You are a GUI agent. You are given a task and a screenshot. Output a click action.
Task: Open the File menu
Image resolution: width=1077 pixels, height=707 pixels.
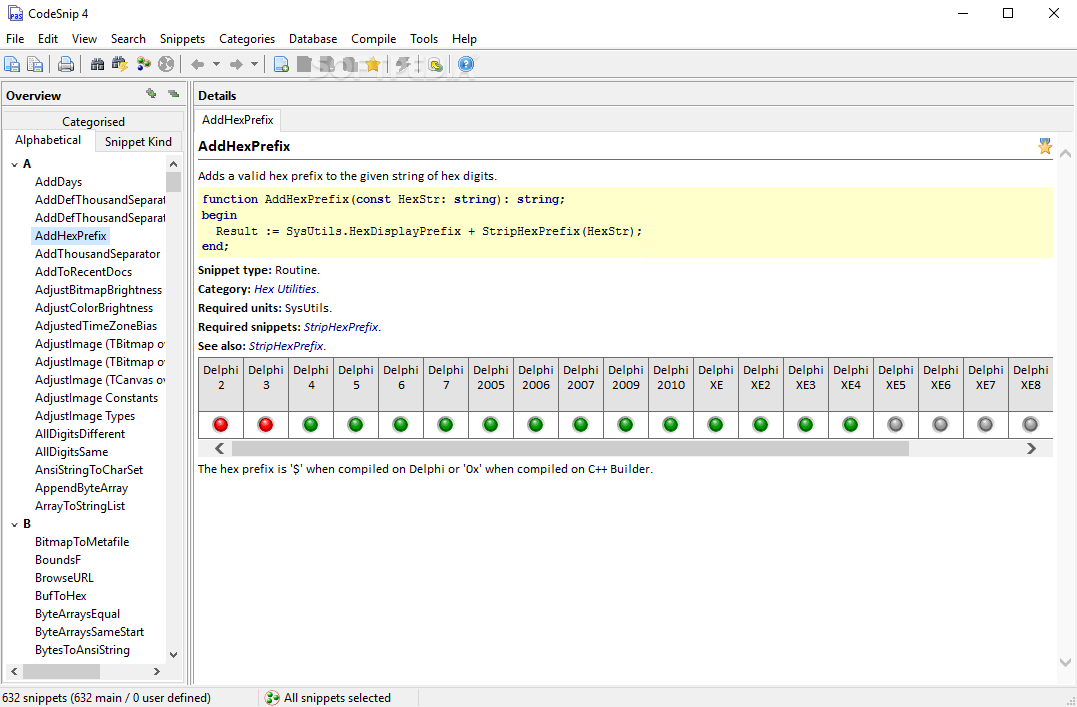(x=15, y=39)
